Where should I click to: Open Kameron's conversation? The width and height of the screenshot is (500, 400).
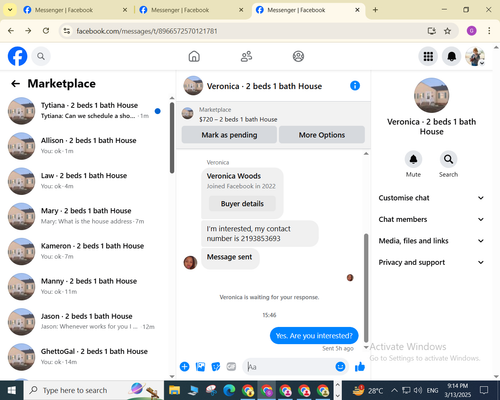click(x=85, y=251)
